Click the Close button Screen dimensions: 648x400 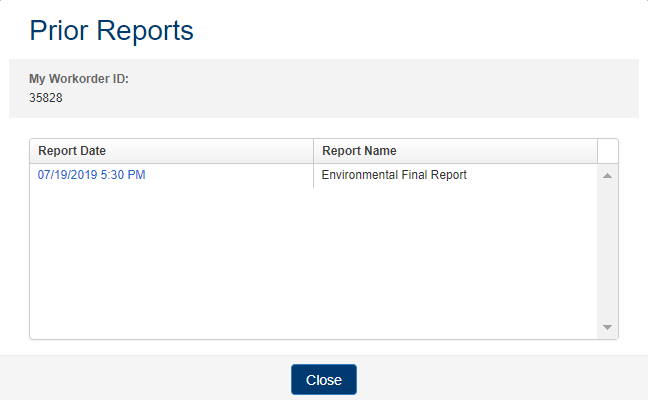pos(323,380)
